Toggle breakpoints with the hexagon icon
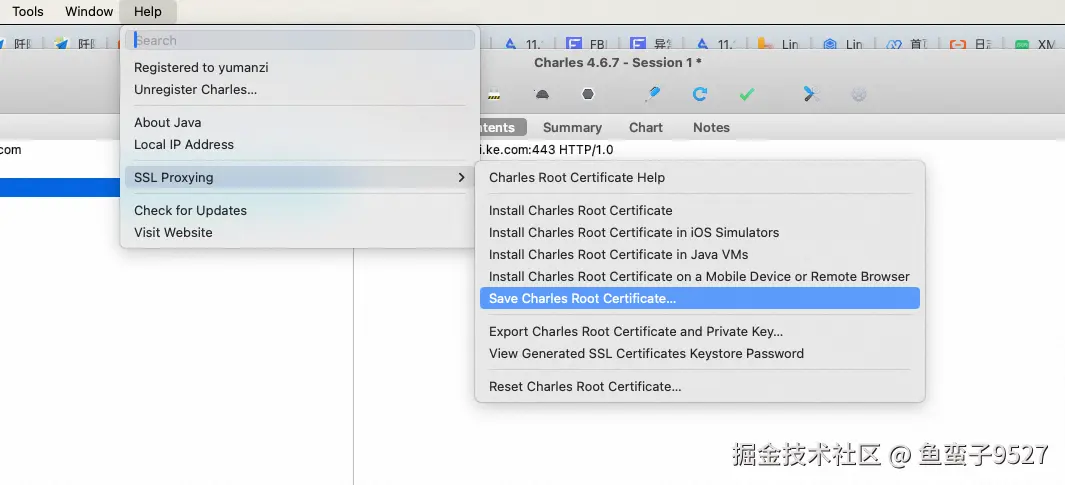The width and height of the screenshot is (1065, 485). coord(588,94)
